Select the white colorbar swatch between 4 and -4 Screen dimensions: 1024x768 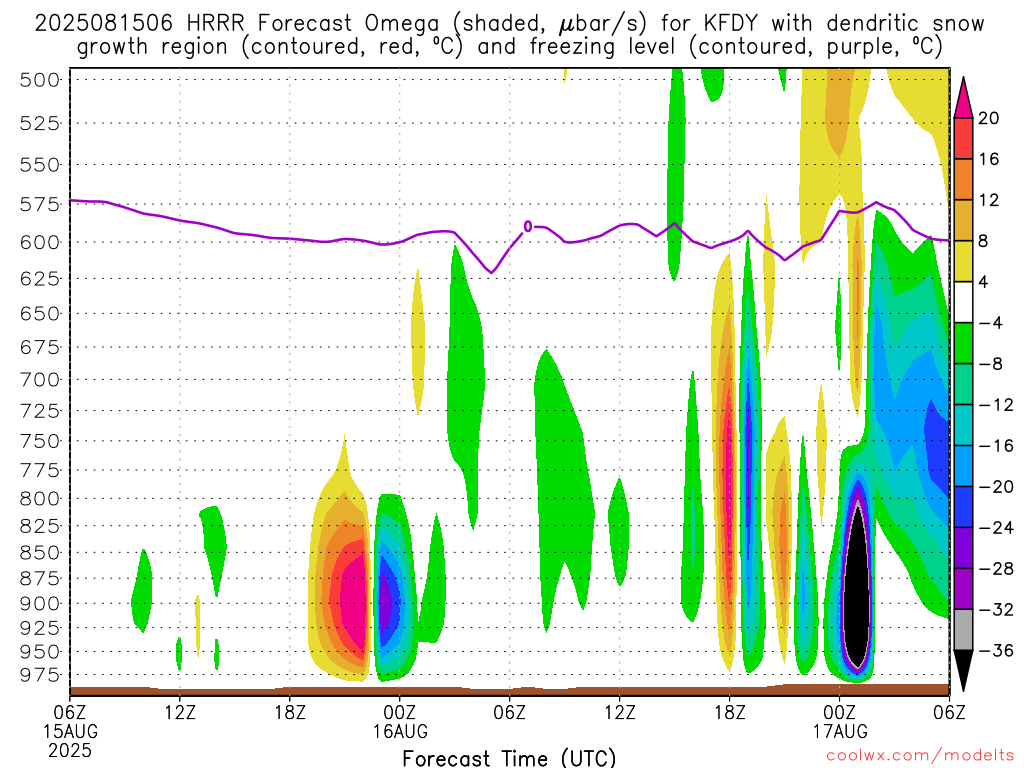(963, 303)
